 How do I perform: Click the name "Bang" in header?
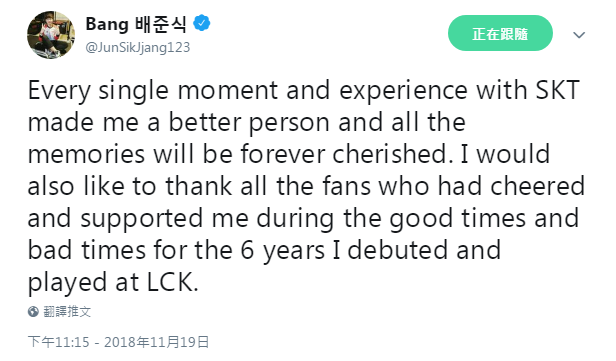point(107,24)
